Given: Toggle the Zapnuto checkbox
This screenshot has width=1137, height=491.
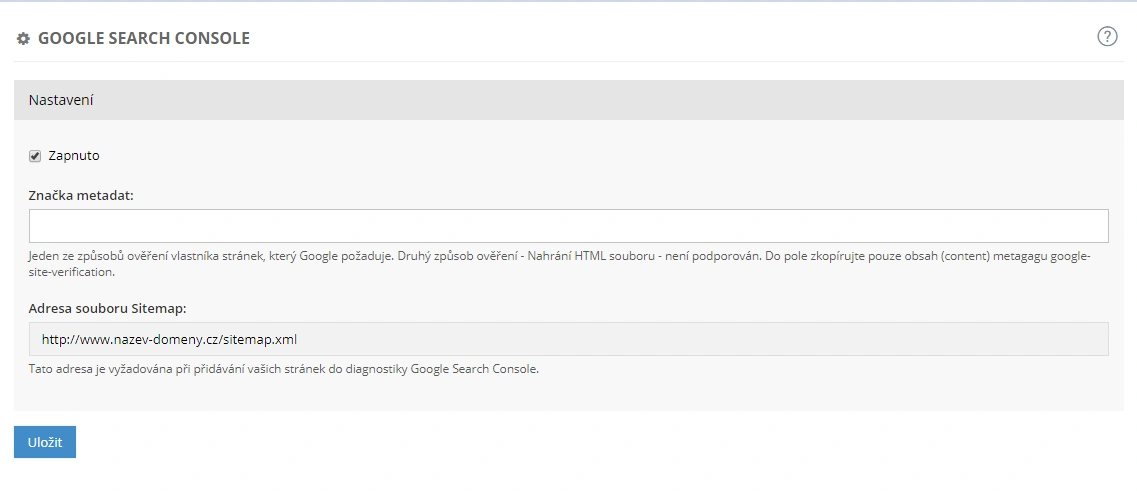Looking at the screenshot, I should 35,156.
